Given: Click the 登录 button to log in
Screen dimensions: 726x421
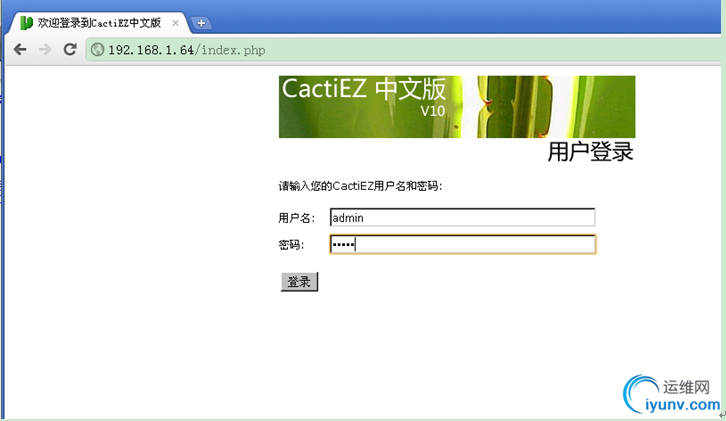Looking at the screenshot, I should click(299, 282).
